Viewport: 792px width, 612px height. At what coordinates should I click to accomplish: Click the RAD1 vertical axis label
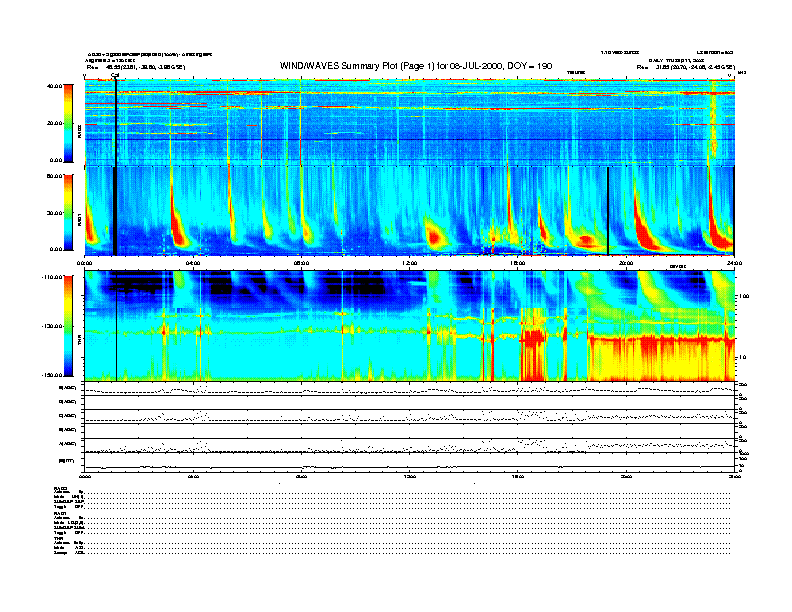coord(79,219)
